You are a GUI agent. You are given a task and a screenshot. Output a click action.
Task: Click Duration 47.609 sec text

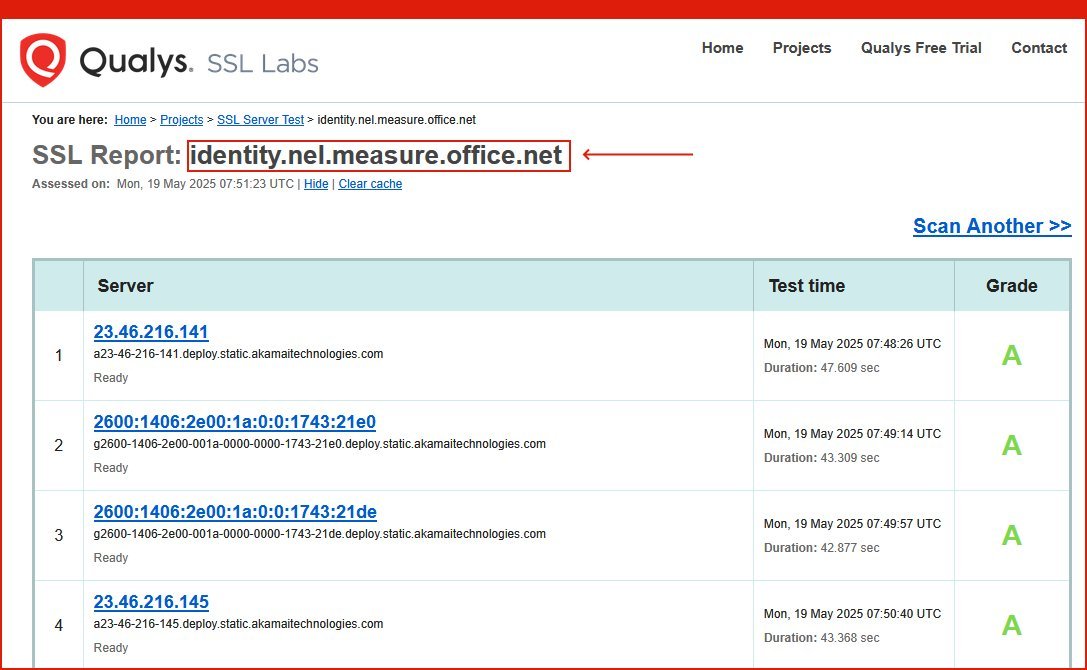[x=821, y=368]
